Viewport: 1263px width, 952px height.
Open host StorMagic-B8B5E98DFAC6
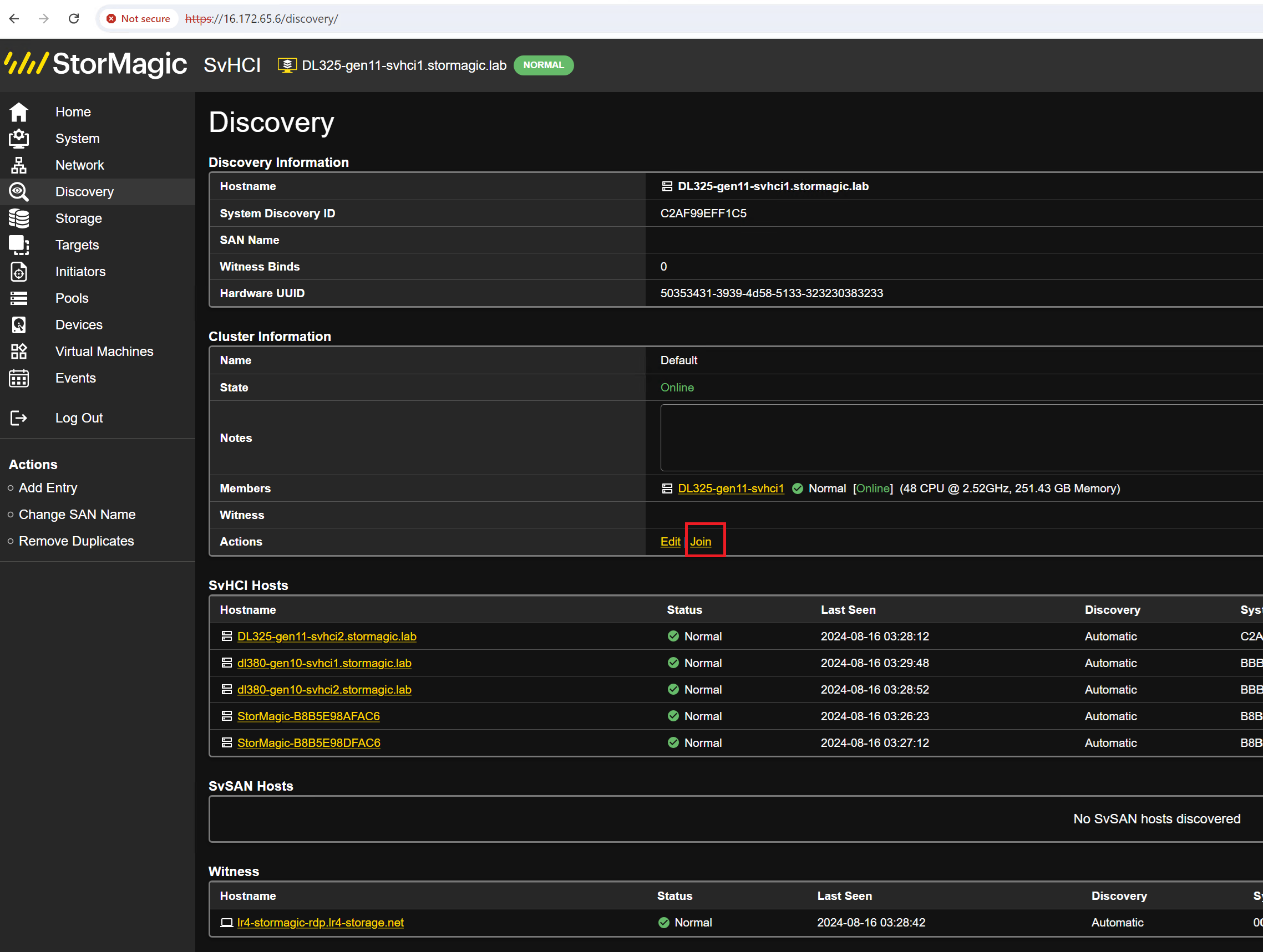[309, 742]
